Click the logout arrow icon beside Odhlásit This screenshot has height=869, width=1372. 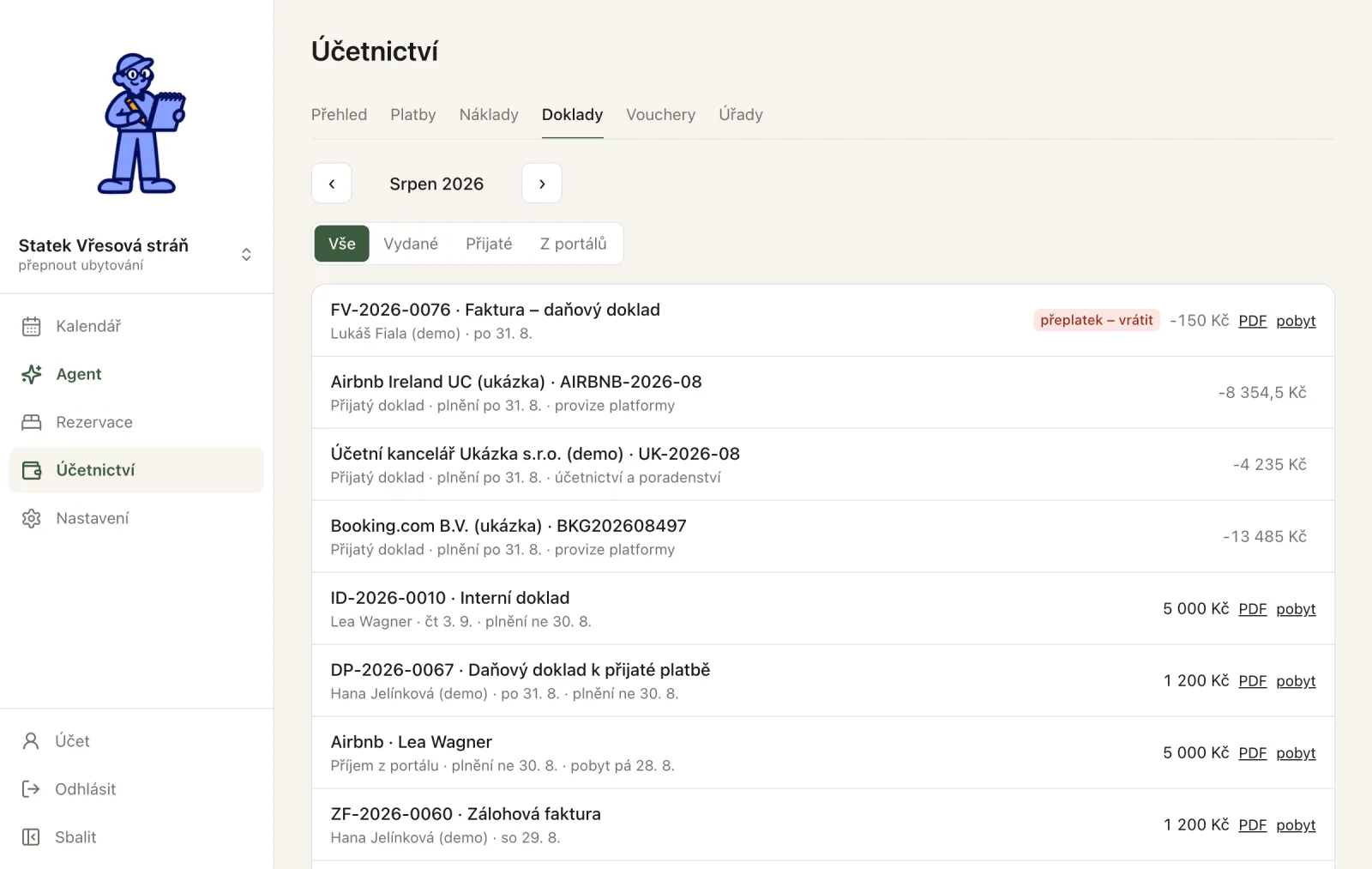(31, 789)
